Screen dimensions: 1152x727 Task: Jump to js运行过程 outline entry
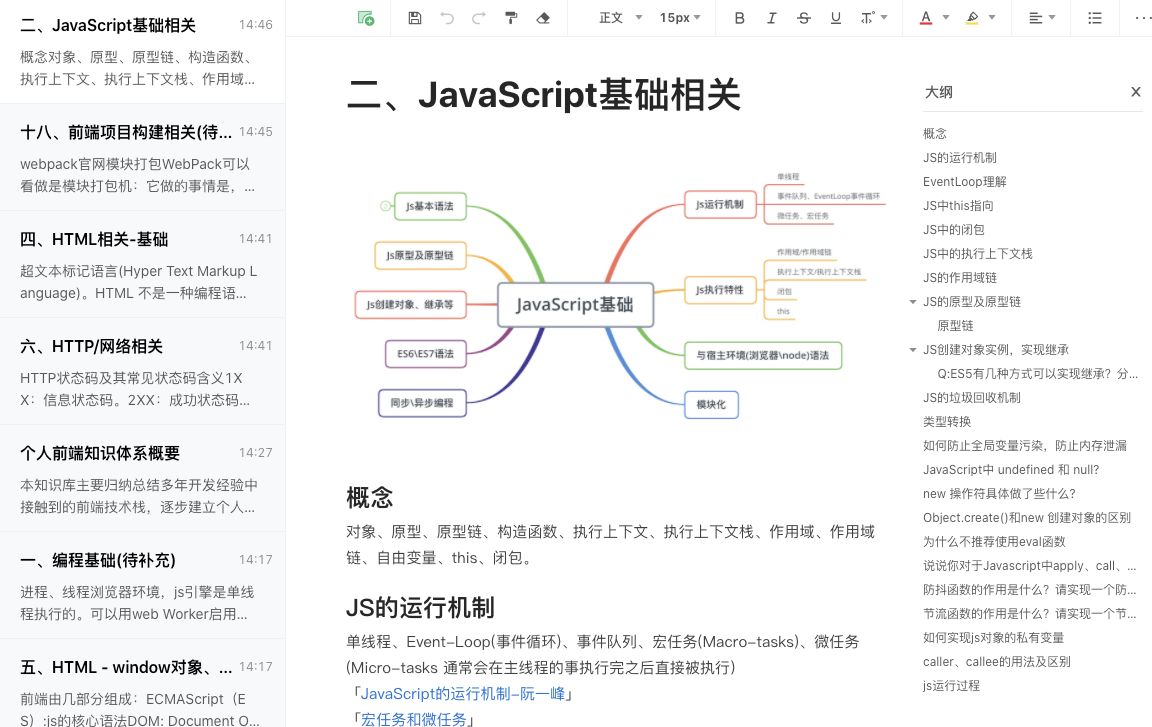coord(951,686)
